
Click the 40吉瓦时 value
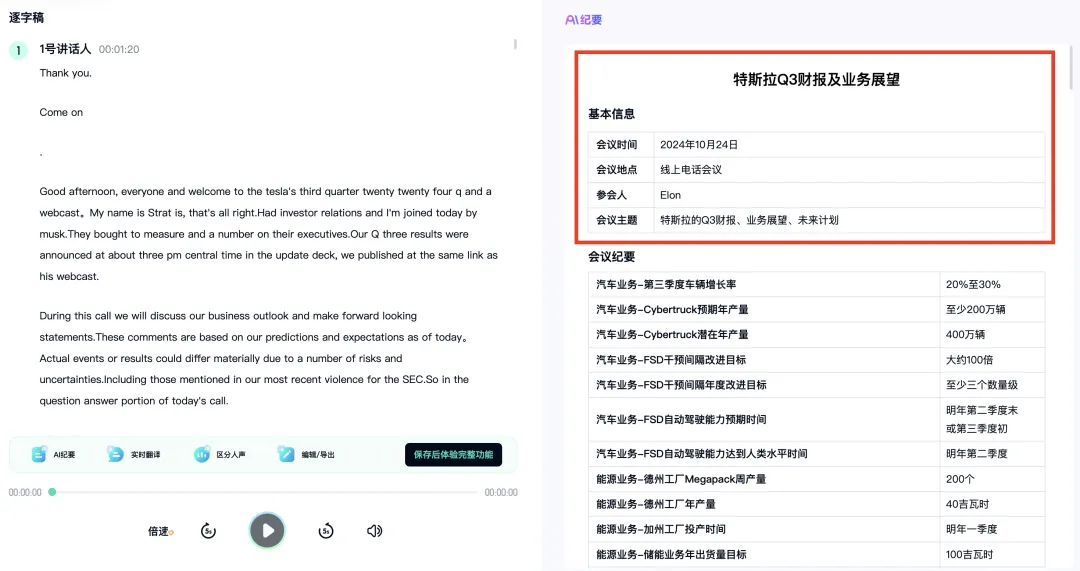click(x=967, y=504)
